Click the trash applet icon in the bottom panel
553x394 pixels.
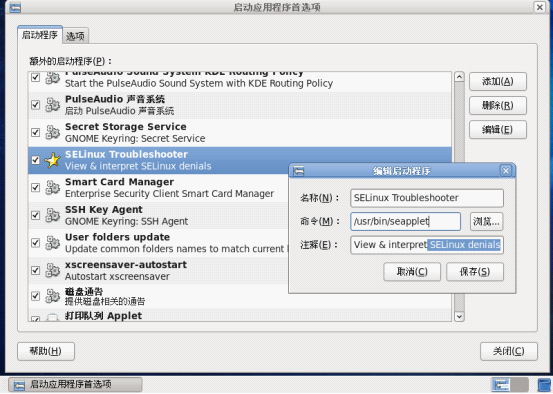coord(544,385)
